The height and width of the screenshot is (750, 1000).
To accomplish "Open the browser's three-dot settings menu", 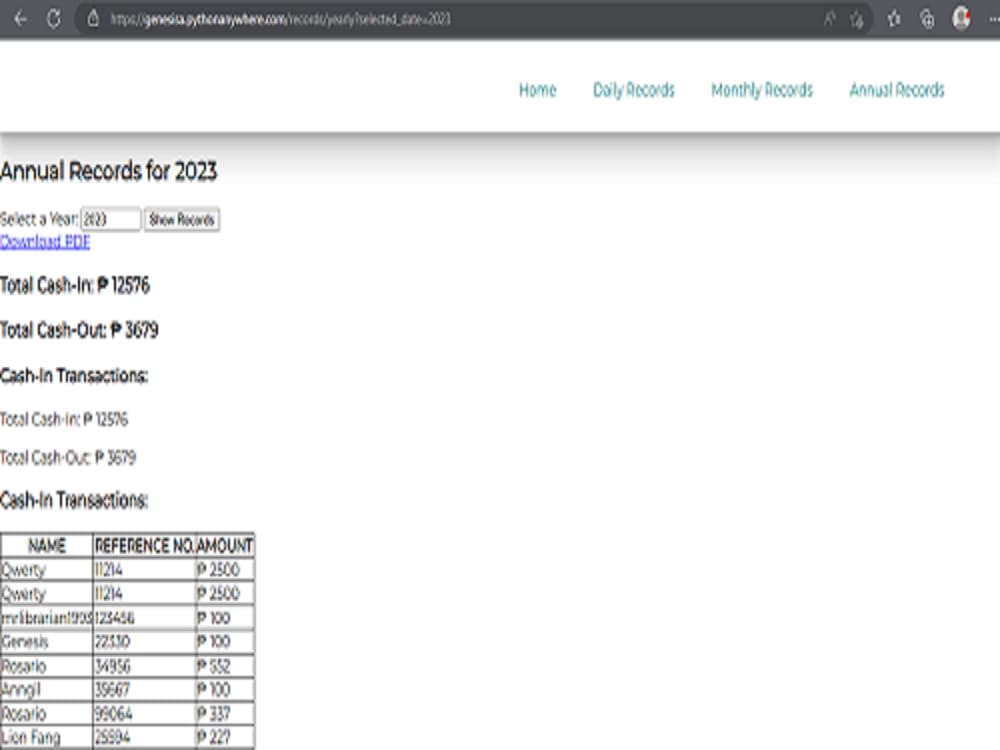I will click(994, 19).
